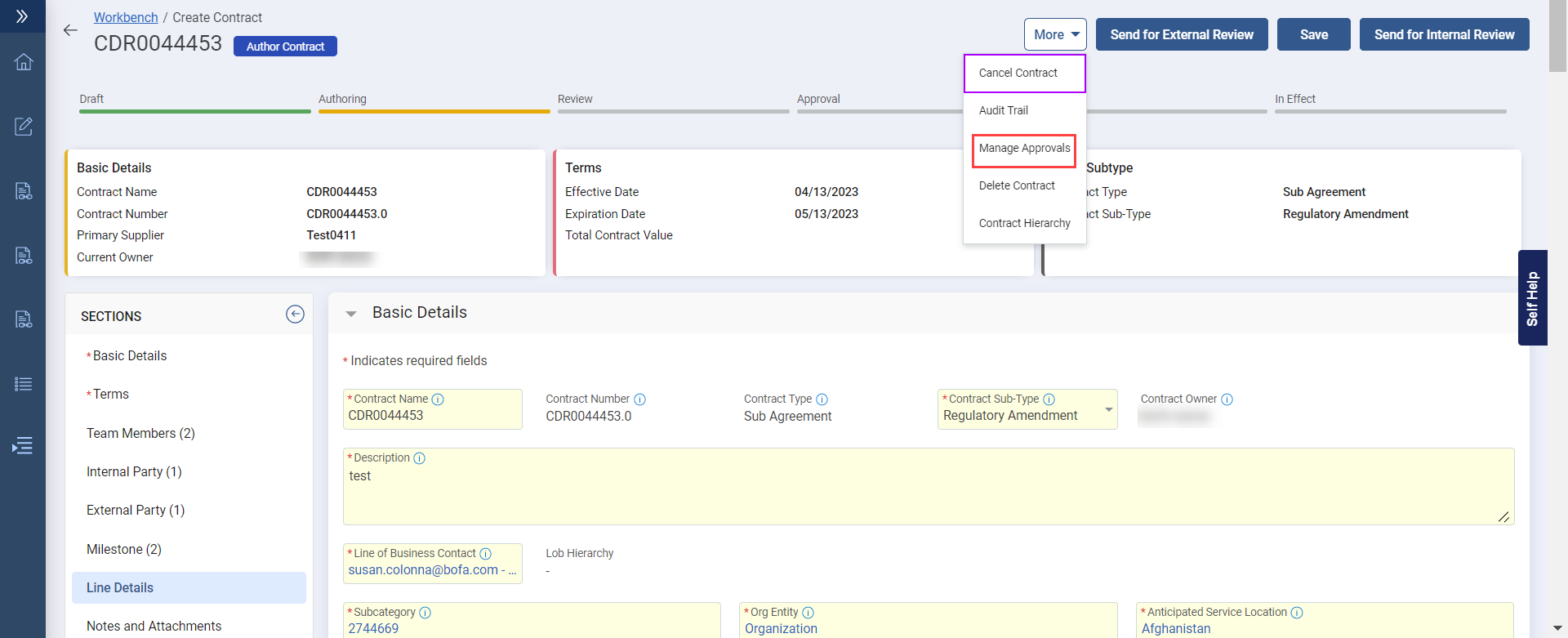The image size is (1568, 638).
Task: Click info icon next to Contract Name
Action: 438,399
